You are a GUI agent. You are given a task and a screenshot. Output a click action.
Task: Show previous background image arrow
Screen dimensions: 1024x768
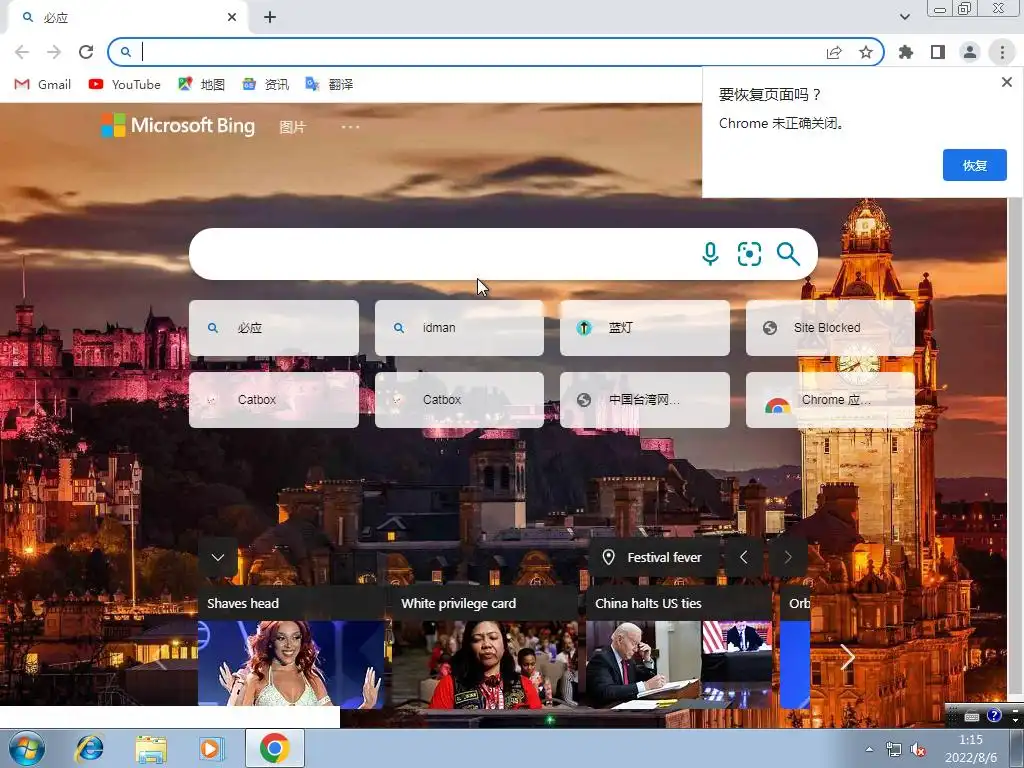pyautogui.click(x=743, y=557)
